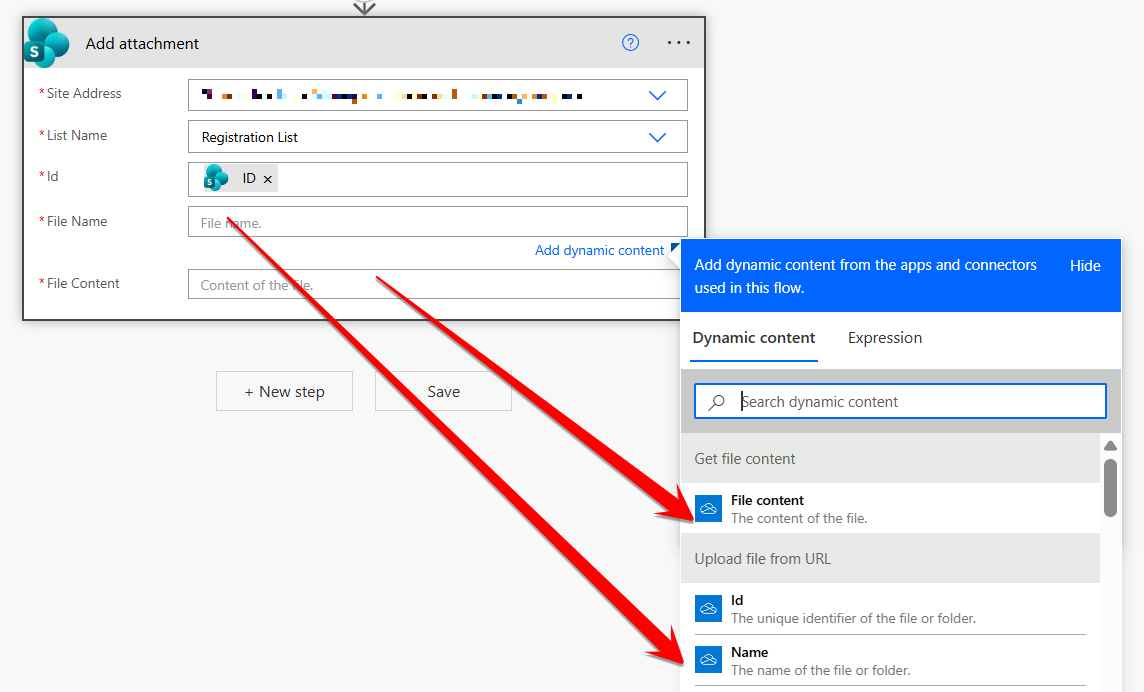Hide the dynamic content panel
The height and width of the screenshot is (692, 1144).
click(x=1085, y=266)
